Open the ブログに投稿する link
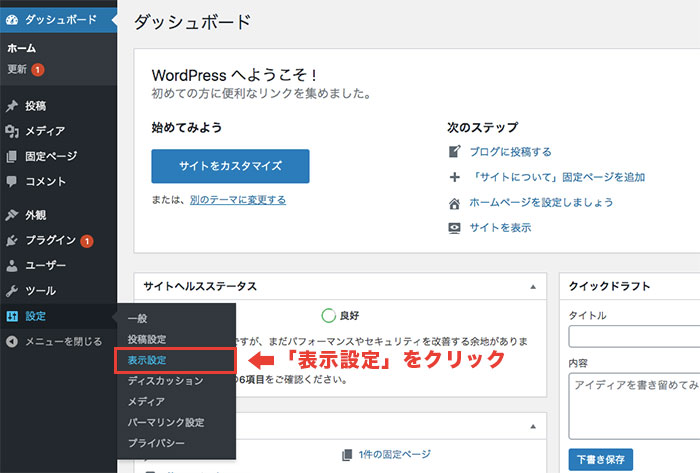Image resolution: width=700 pixels, height=473 pixels. click(x=511, y=152)
